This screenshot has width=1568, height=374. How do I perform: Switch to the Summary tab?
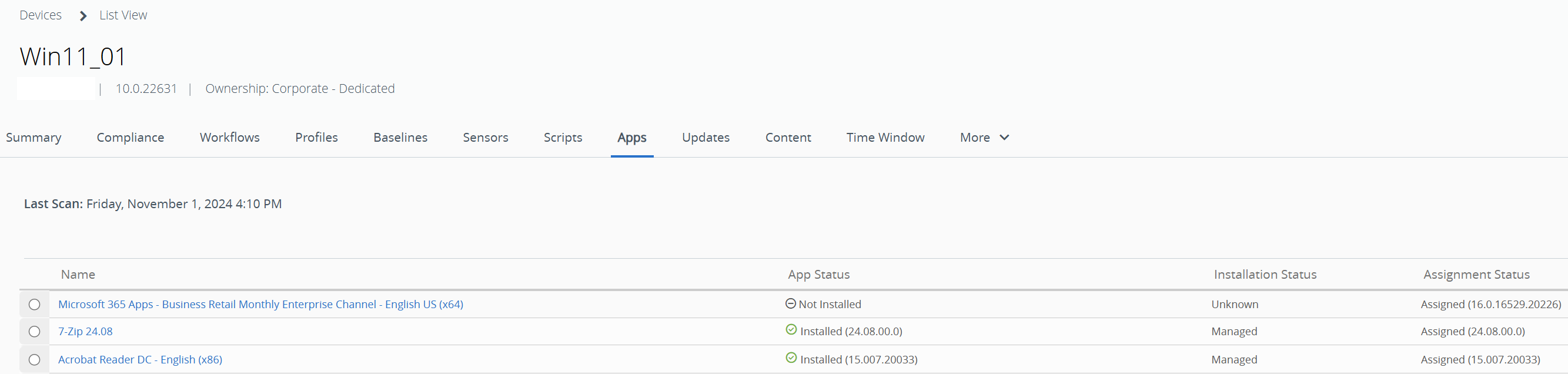[34, 138]
